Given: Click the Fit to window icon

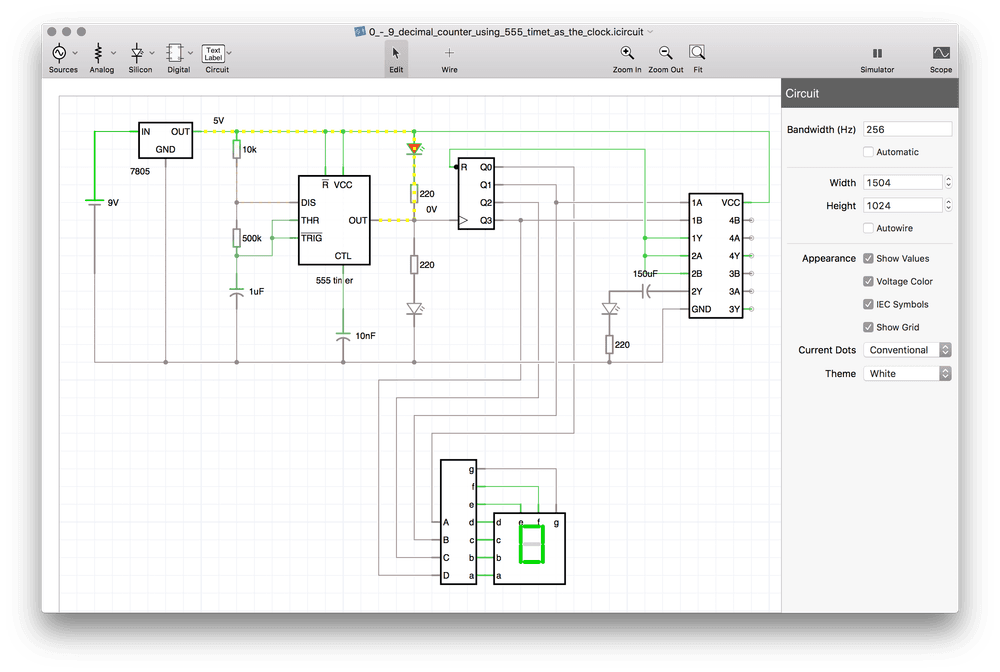Looking at the screenshot, I should pos(697,53).
